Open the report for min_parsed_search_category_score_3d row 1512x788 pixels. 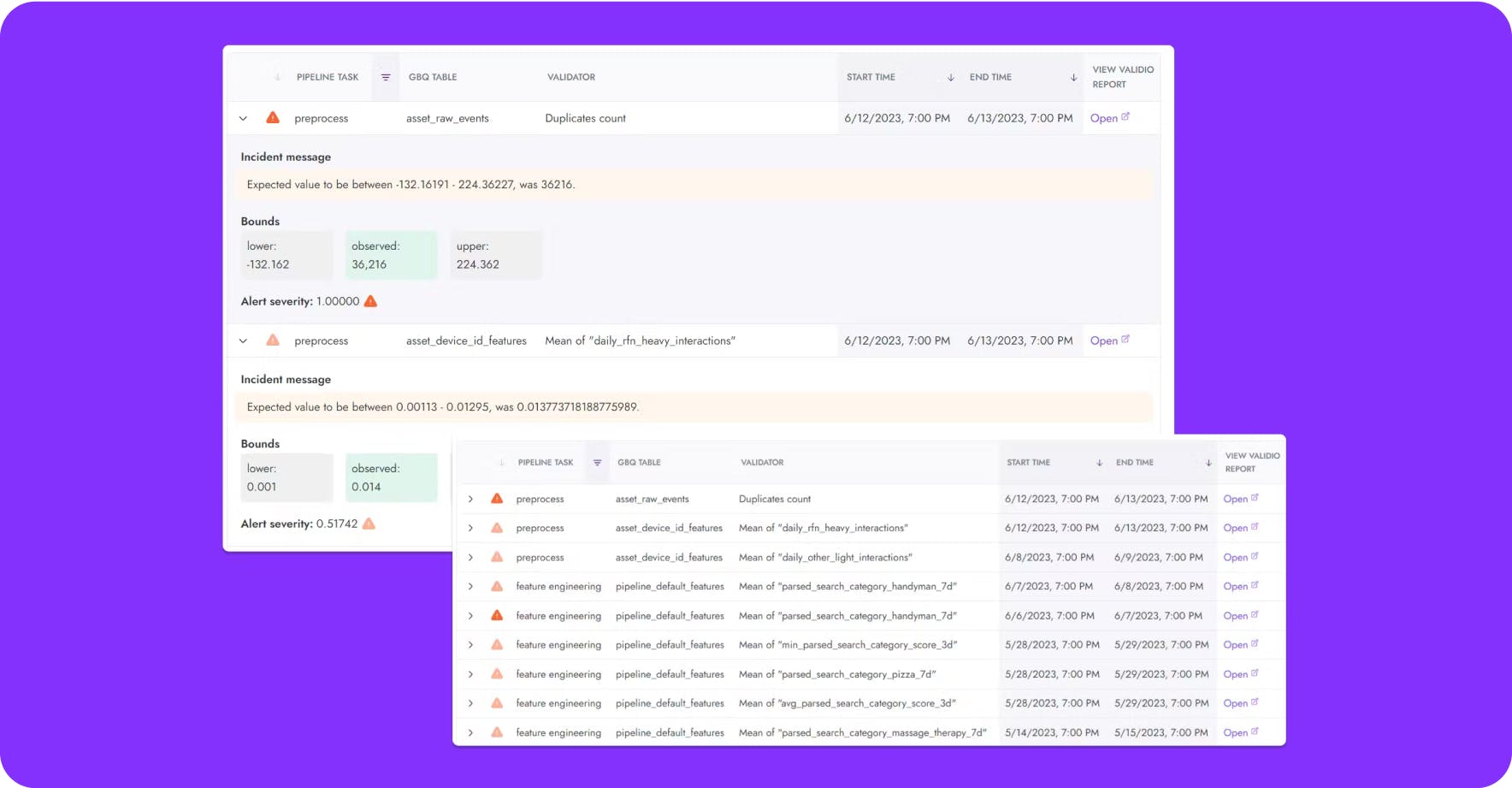click(1241, 644)
